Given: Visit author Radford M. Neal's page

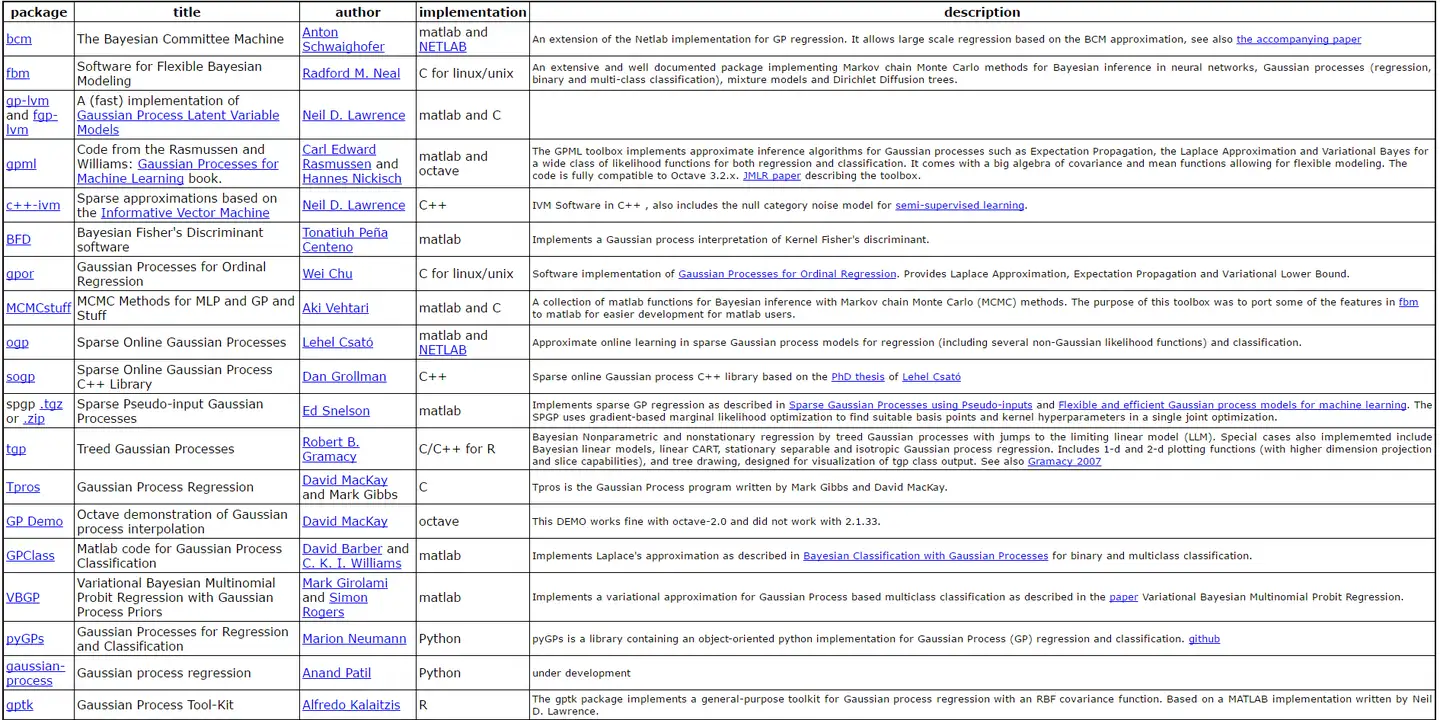Looking at the screenshot, I should click(x=351, y=73).
